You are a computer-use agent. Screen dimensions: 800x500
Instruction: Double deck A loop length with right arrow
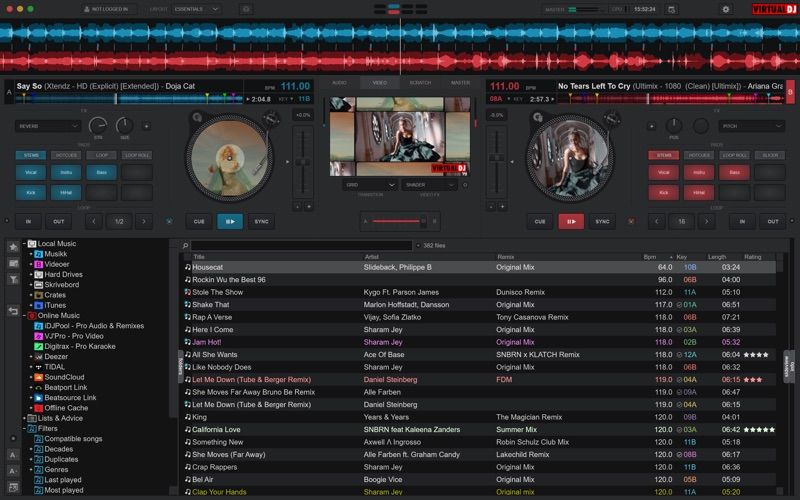coord(144,221)
